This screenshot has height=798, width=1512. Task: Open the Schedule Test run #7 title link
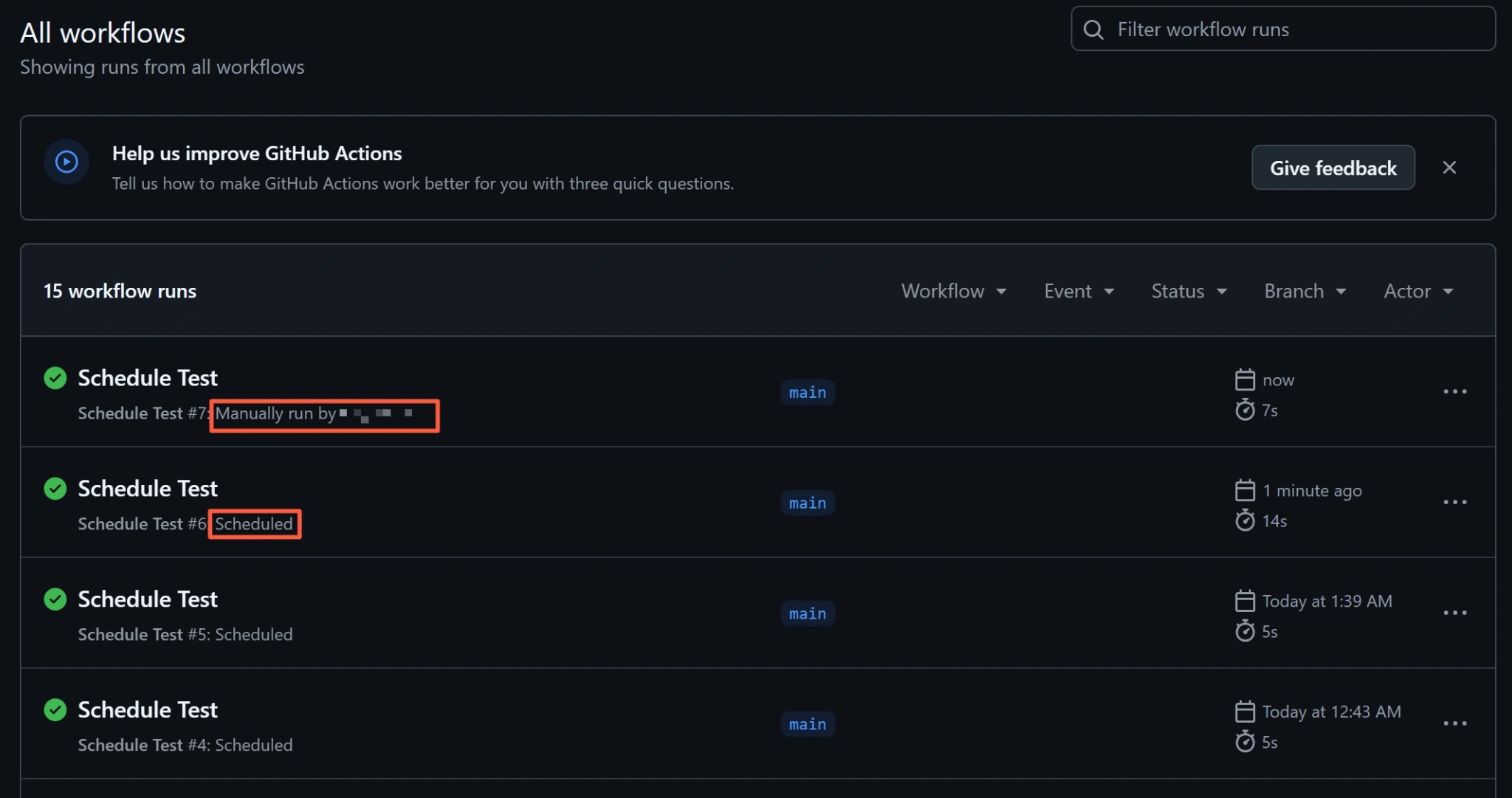[x=148, y=378]
